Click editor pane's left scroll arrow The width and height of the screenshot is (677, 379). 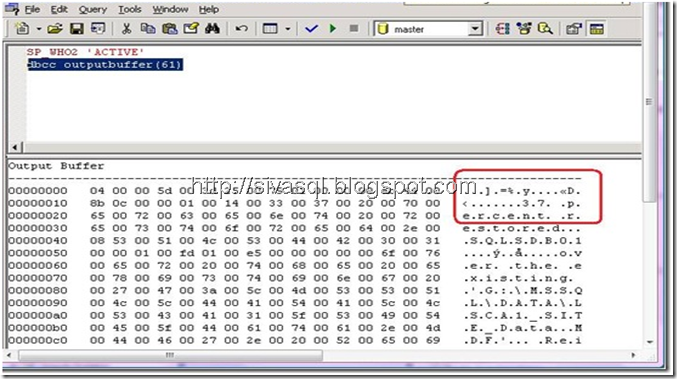[x=15, y=147]
